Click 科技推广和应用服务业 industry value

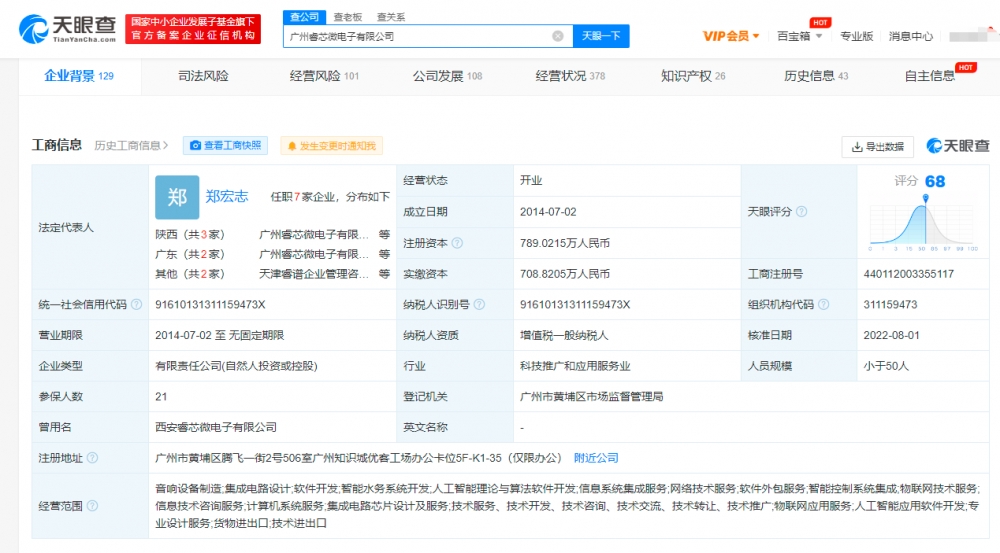pos(575,365)
